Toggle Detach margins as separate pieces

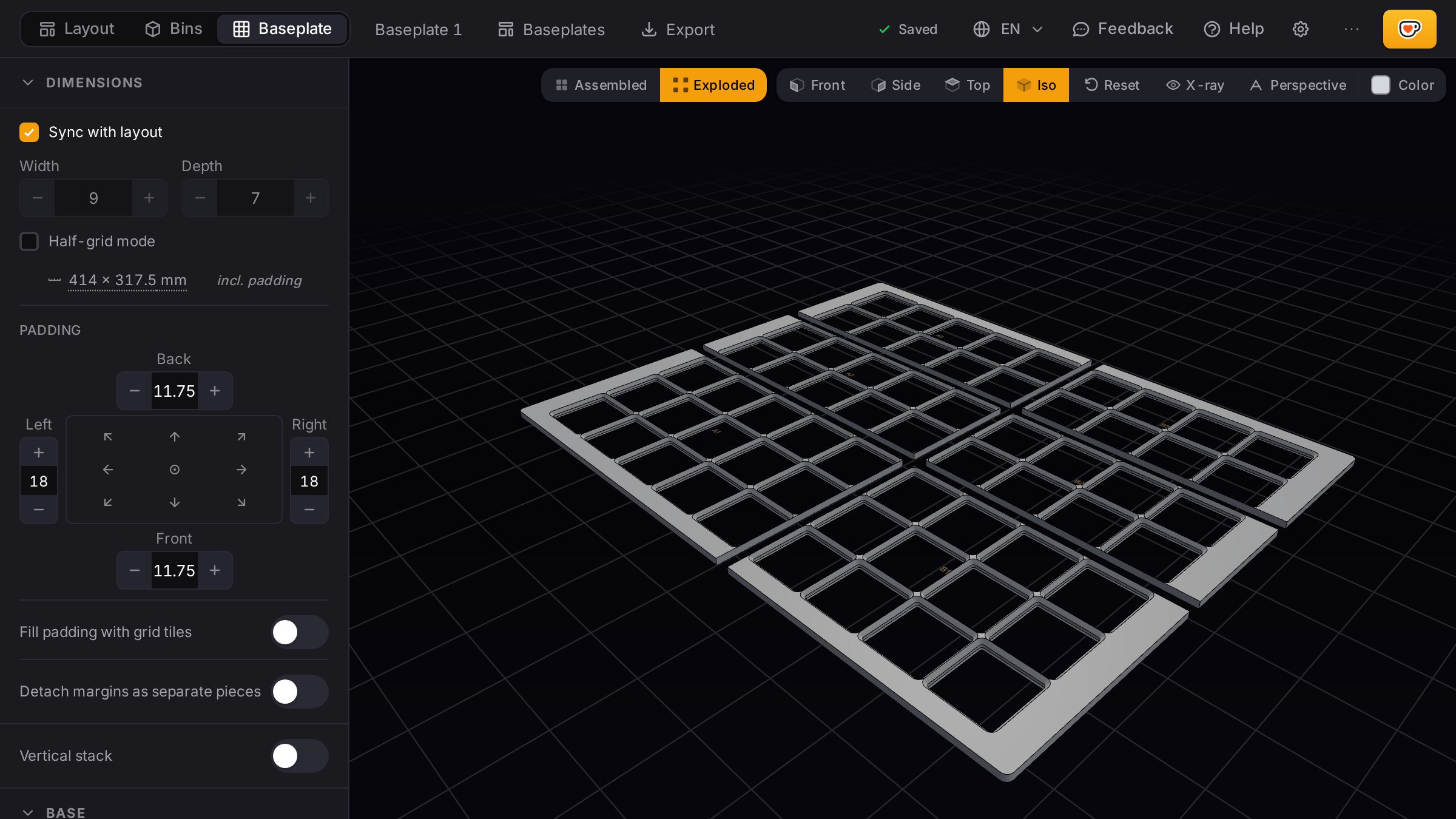pos(300,692)
